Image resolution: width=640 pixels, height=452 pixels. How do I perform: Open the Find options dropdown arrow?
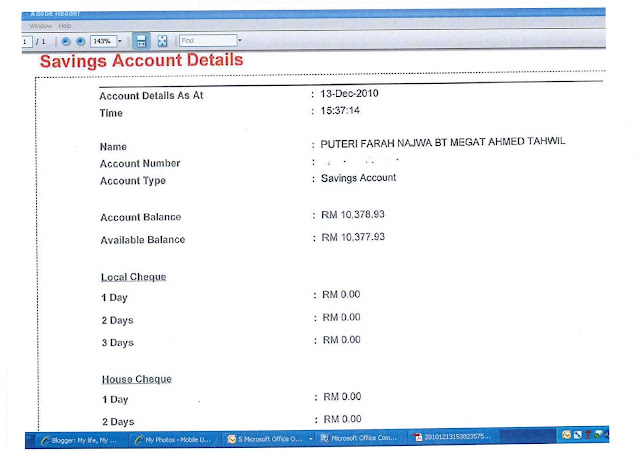[x=240, y=40]
